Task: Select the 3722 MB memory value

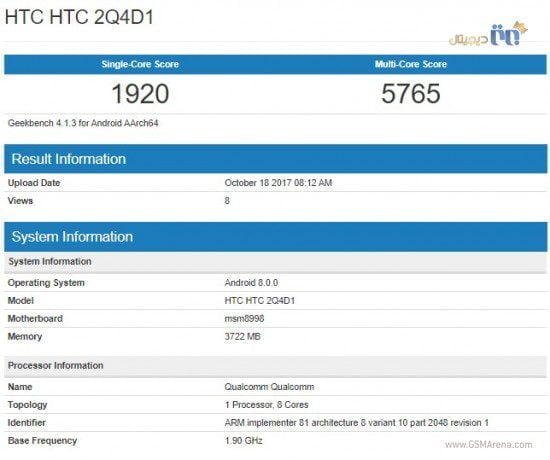Action: click(x=242, y=336)
